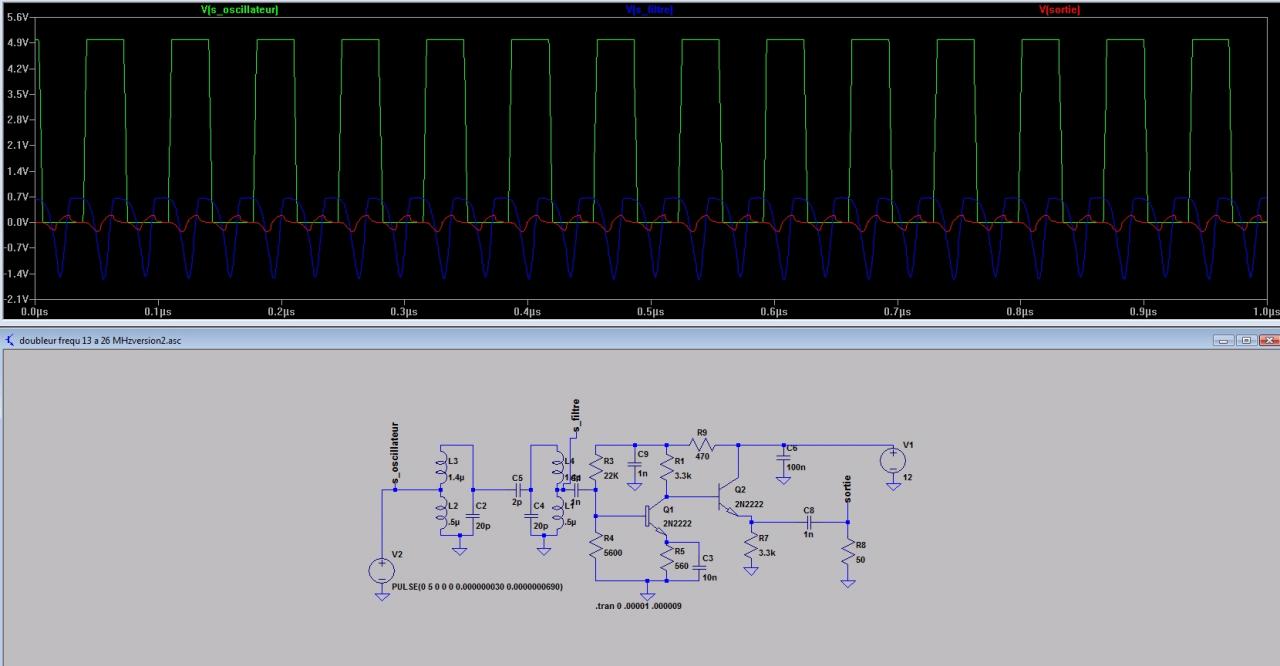Click the s_filtre net label
1280x666 pixels.
click(x=577, y=417)
